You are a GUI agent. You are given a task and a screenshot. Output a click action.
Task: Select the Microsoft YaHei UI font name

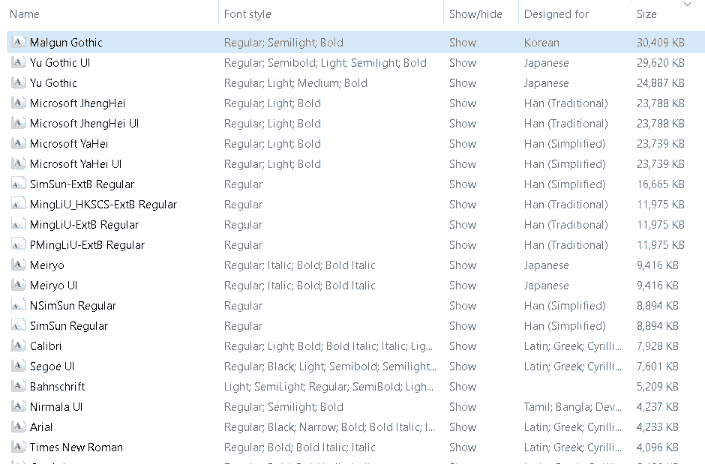pos(76,164)
